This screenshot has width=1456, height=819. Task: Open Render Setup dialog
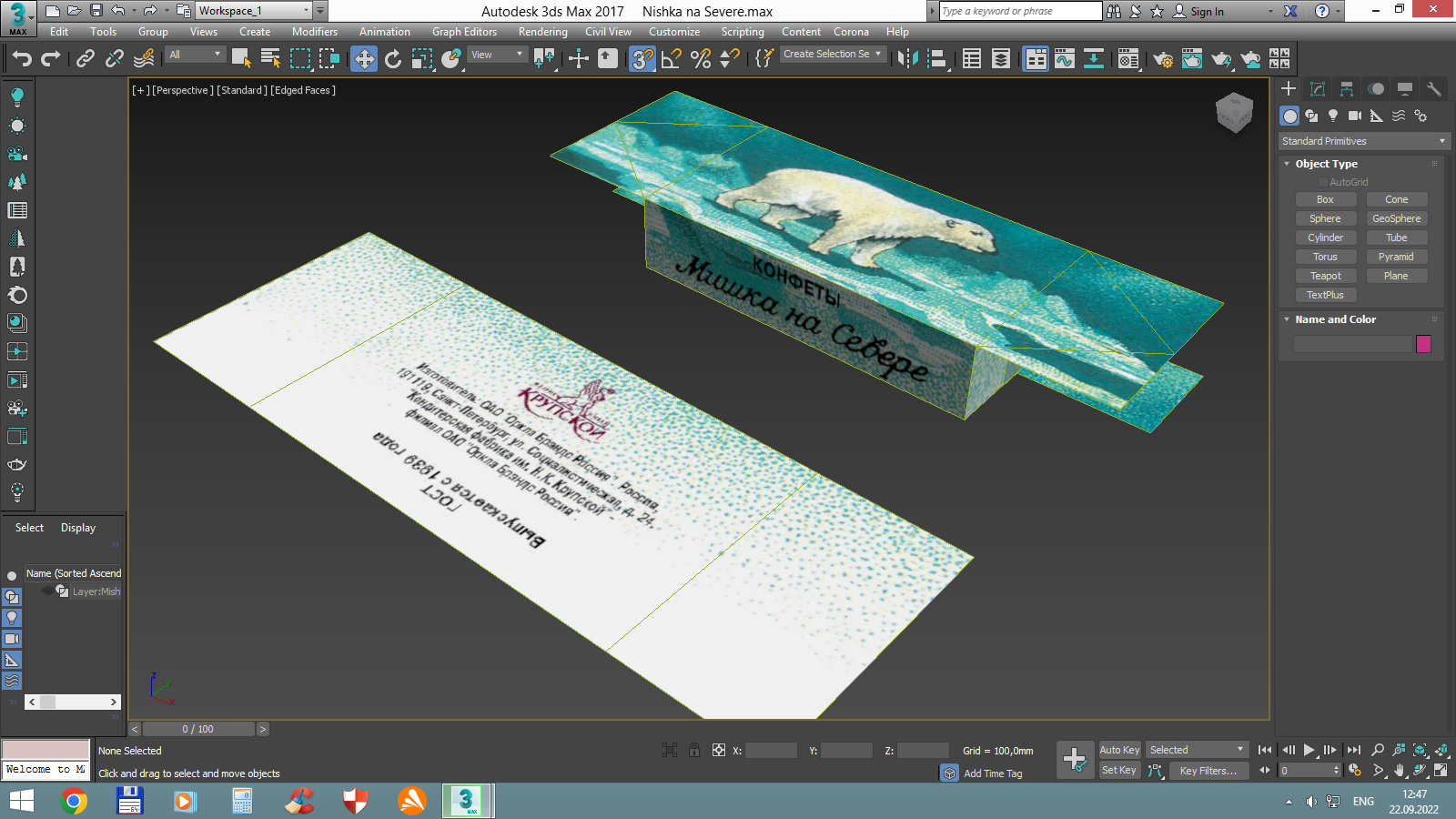[x=1163, y=59]
